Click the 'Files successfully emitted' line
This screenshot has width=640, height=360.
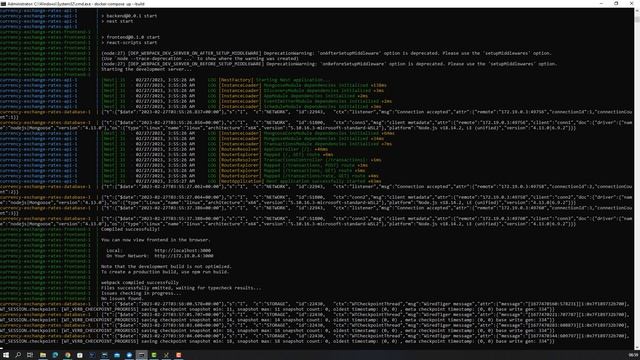pyautogui.click(x=181, y=288)
